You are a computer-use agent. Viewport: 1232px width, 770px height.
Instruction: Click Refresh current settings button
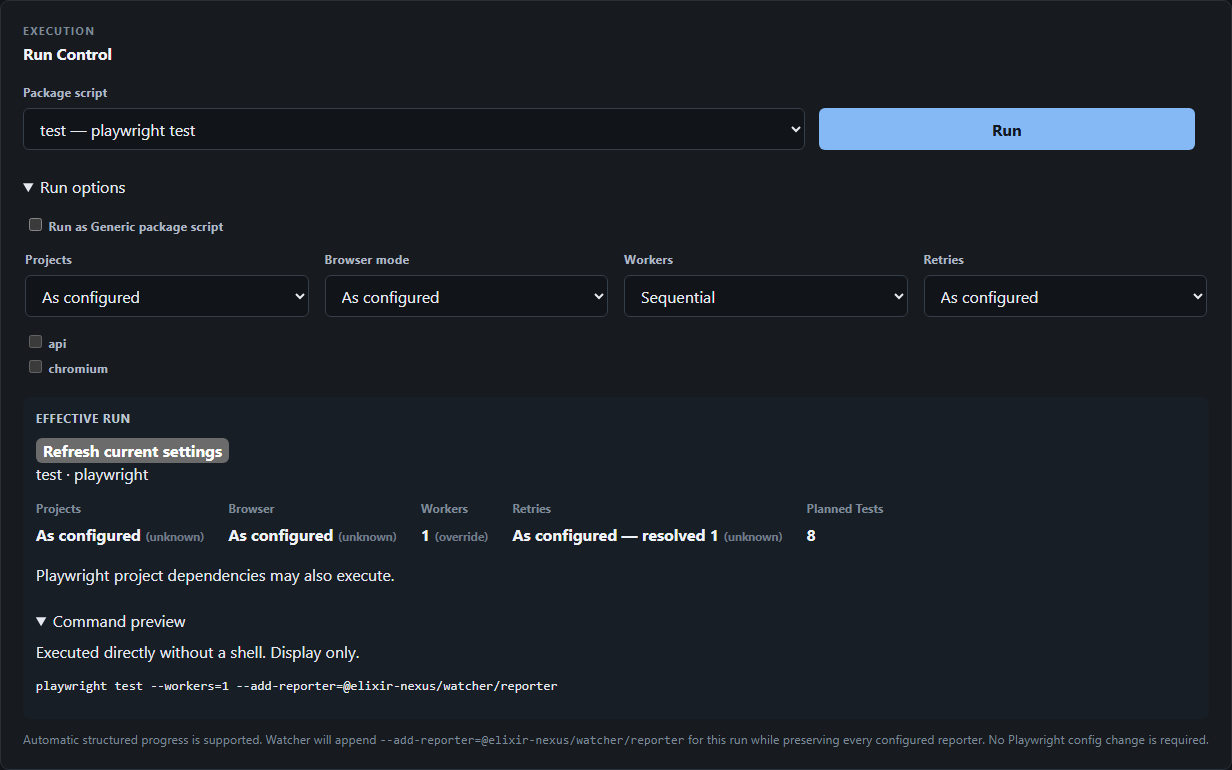tap(132, 451)
